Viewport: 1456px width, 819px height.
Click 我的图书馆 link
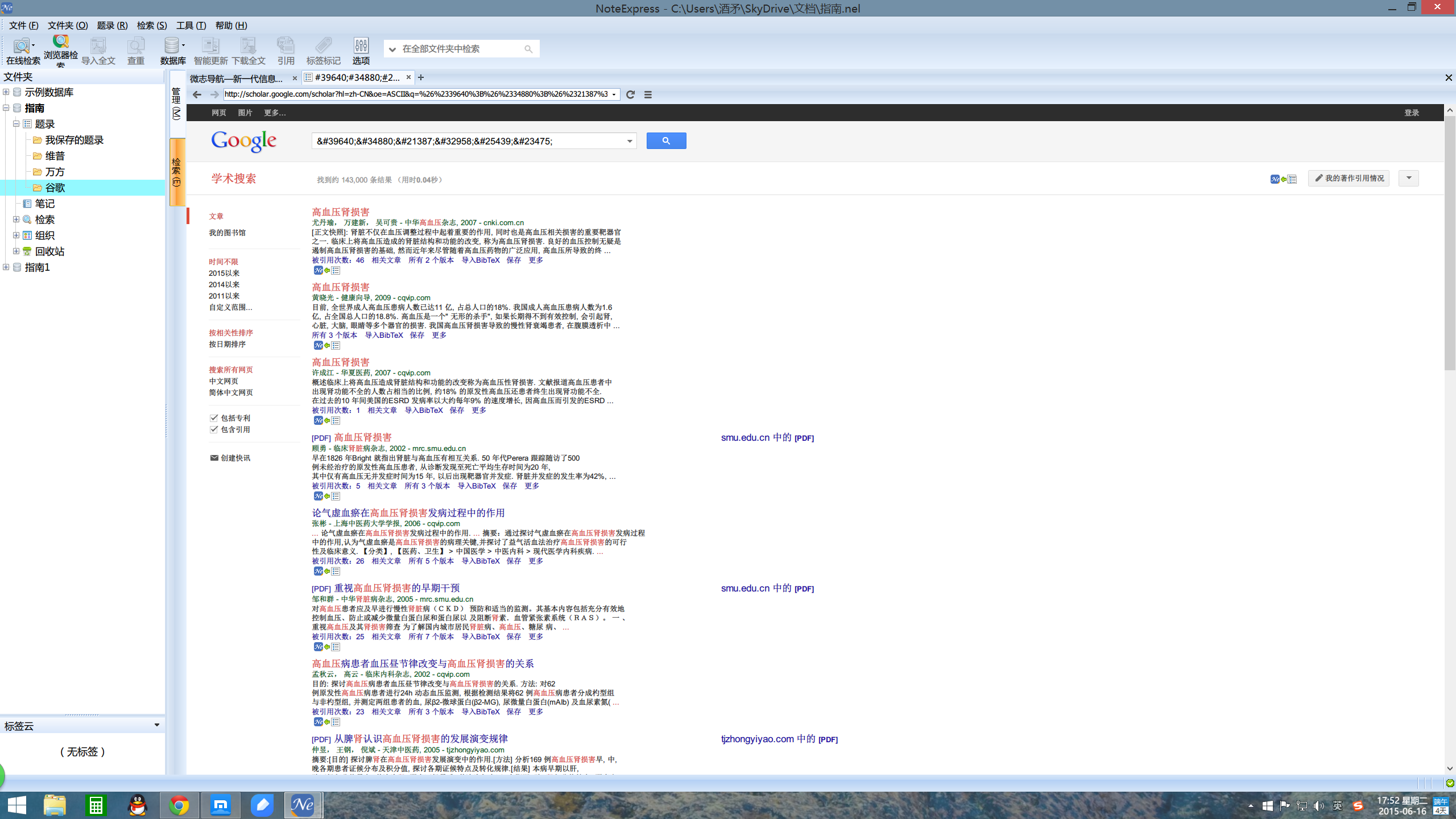227,233
